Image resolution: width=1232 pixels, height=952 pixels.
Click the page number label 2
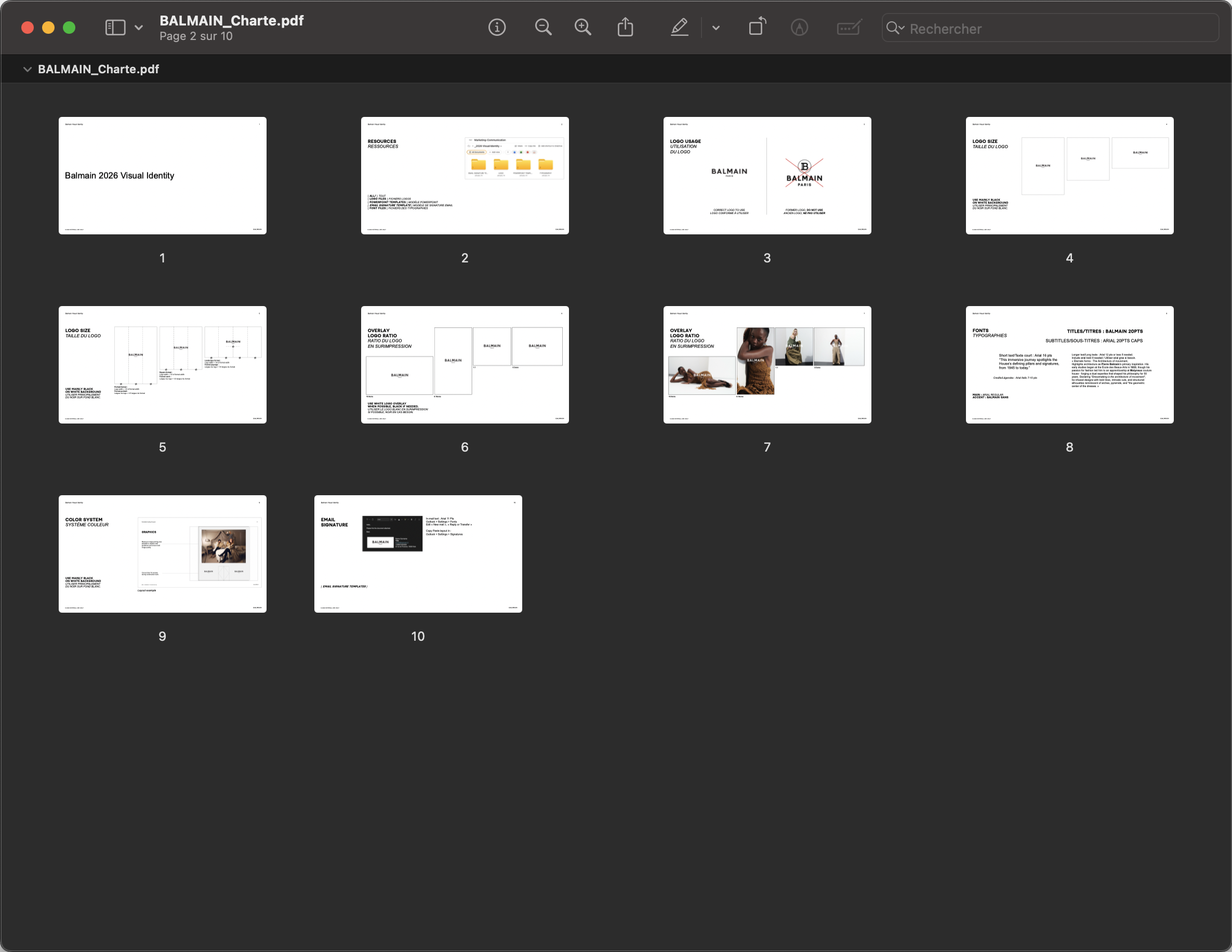pos(465,258)
